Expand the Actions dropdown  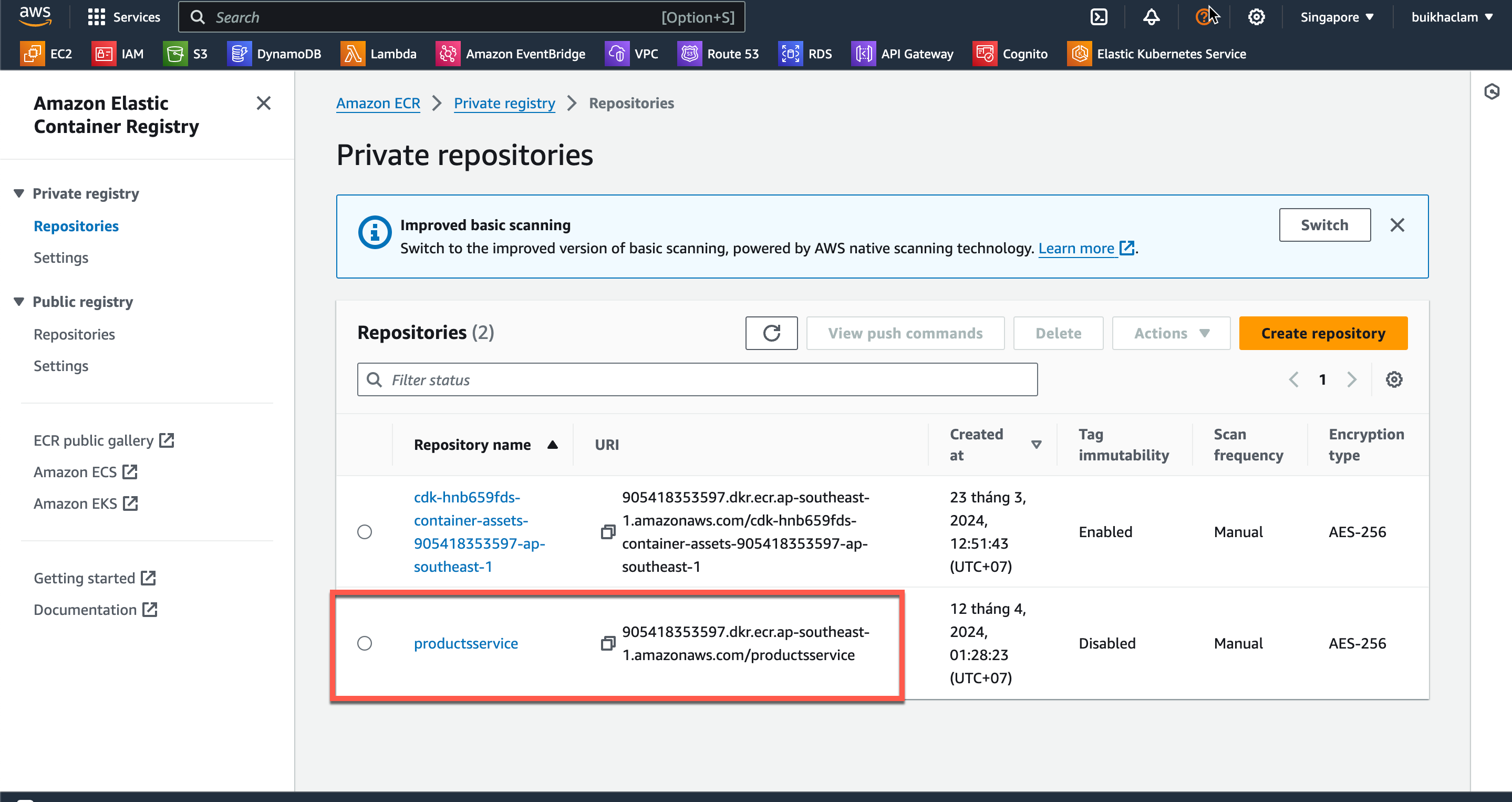1171,334
